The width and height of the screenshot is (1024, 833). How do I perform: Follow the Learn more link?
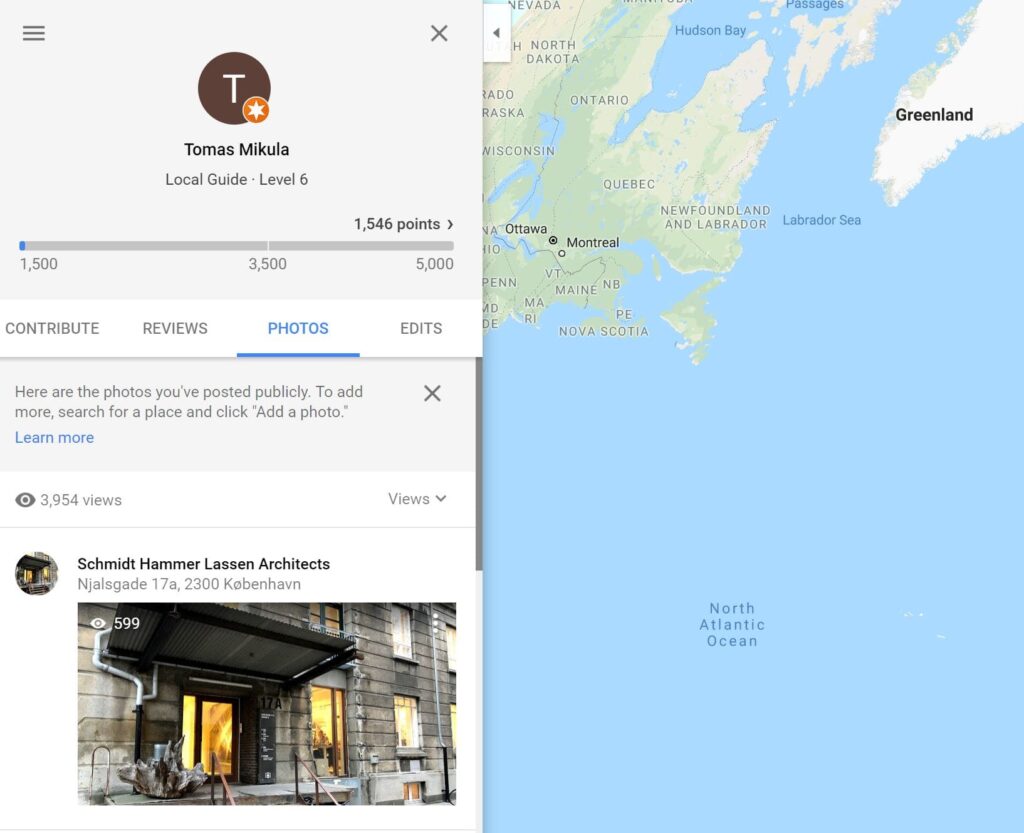54,437
